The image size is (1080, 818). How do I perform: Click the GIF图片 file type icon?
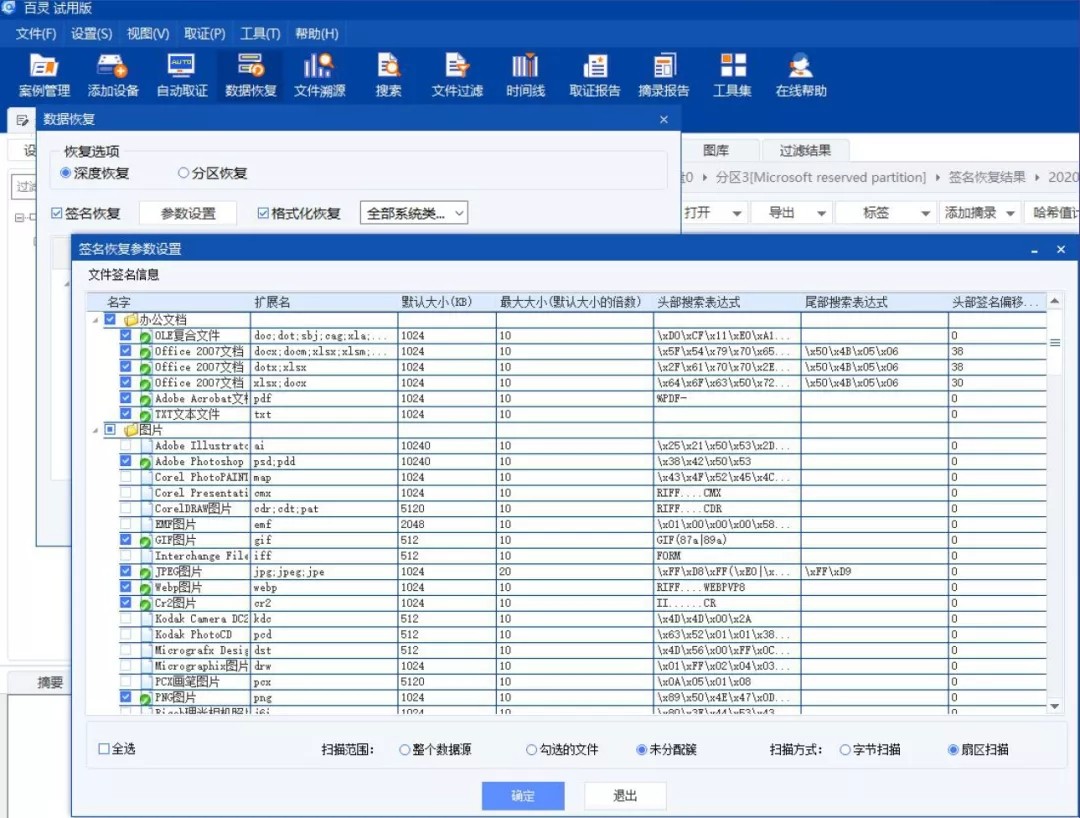tap(145, 541)
